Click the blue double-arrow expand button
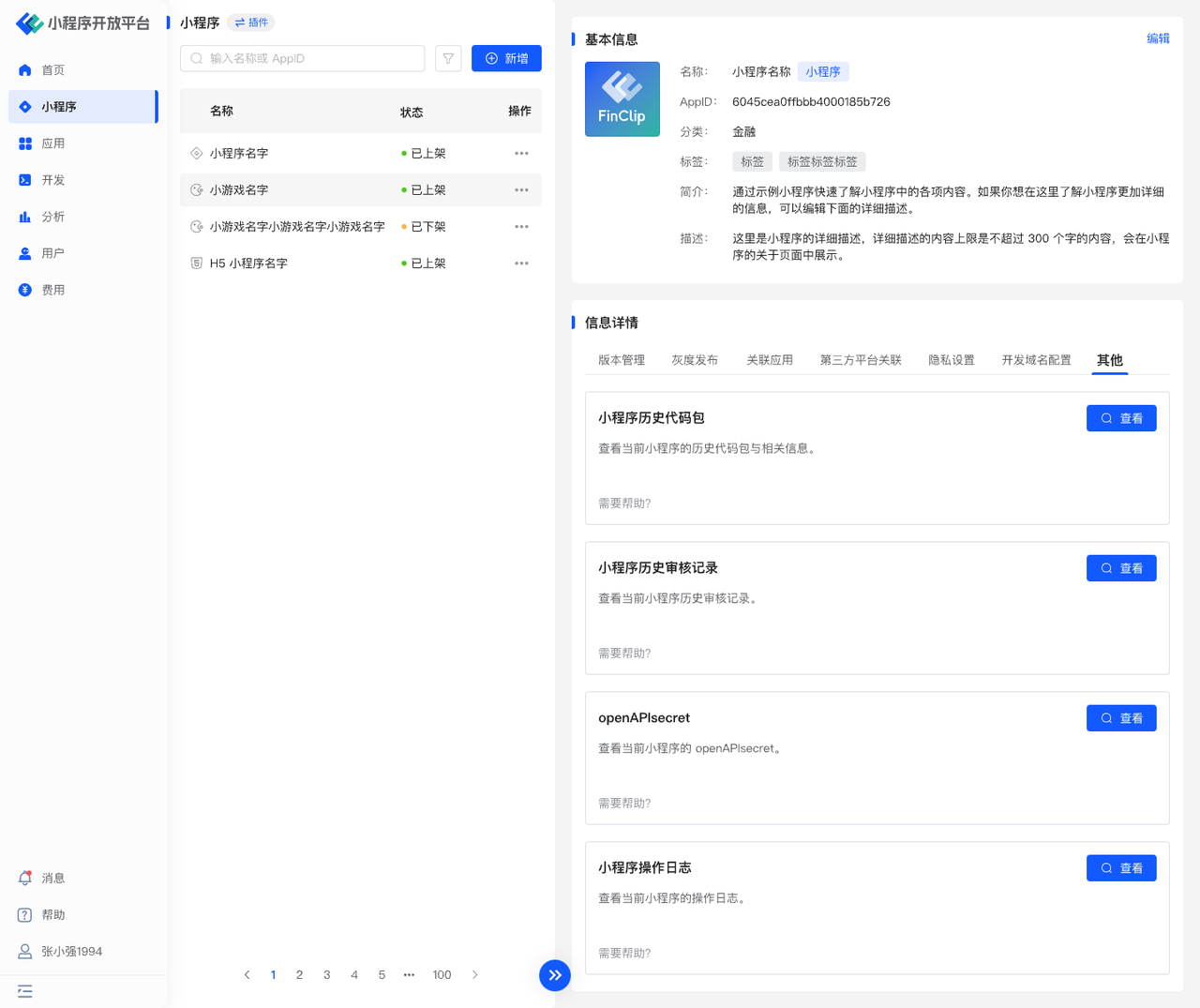This screenshot has width=1200, height=1008. (x=555, y=975)
